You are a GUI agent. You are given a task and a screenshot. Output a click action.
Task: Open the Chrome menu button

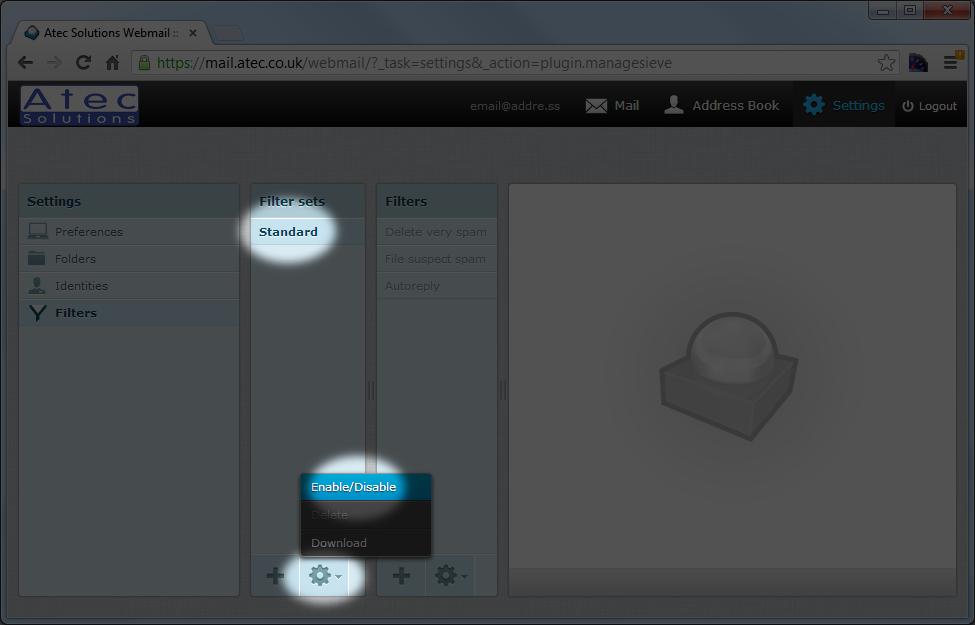pyautogui.click(x=951, y=63)
